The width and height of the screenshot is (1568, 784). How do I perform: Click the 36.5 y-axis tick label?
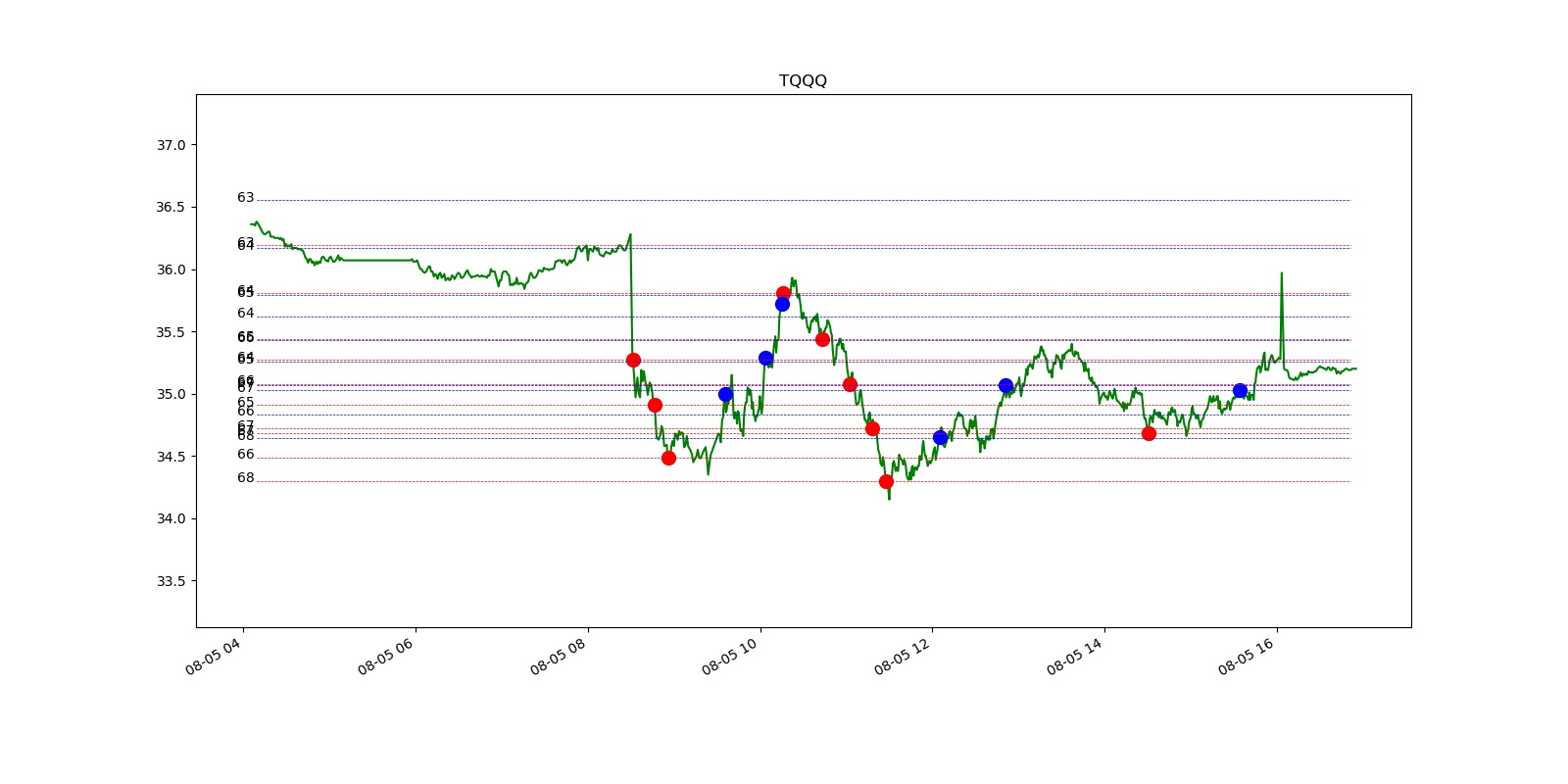point(171,207)
